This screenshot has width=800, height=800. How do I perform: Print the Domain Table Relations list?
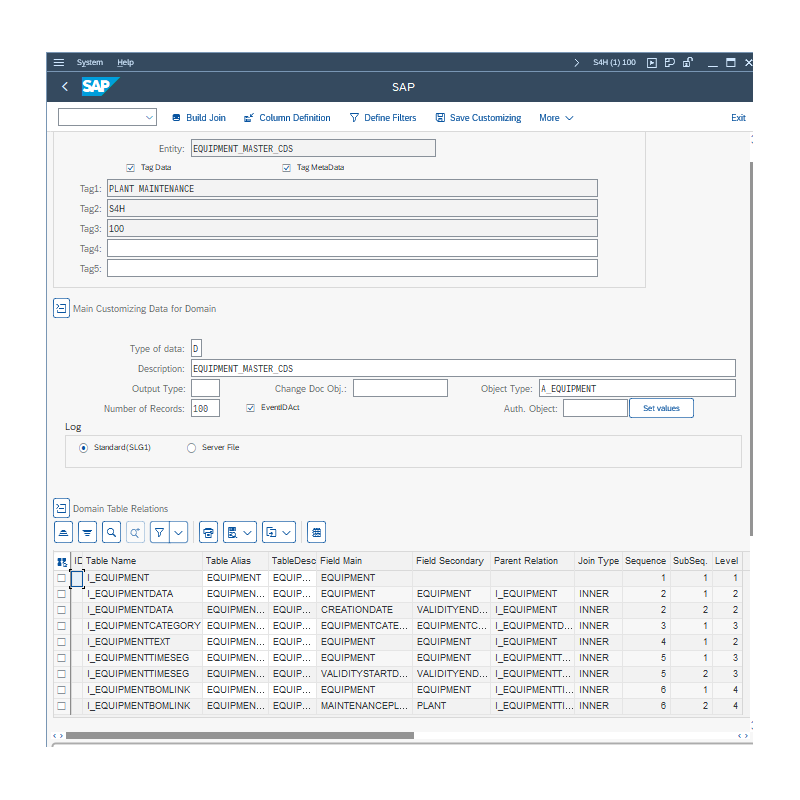pos(208,532)
